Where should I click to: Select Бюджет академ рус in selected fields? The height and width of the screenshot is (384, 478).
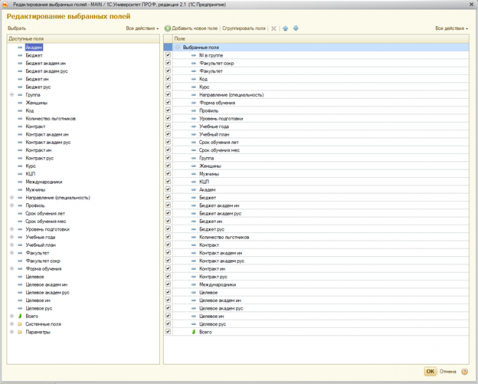click(220, 213)
